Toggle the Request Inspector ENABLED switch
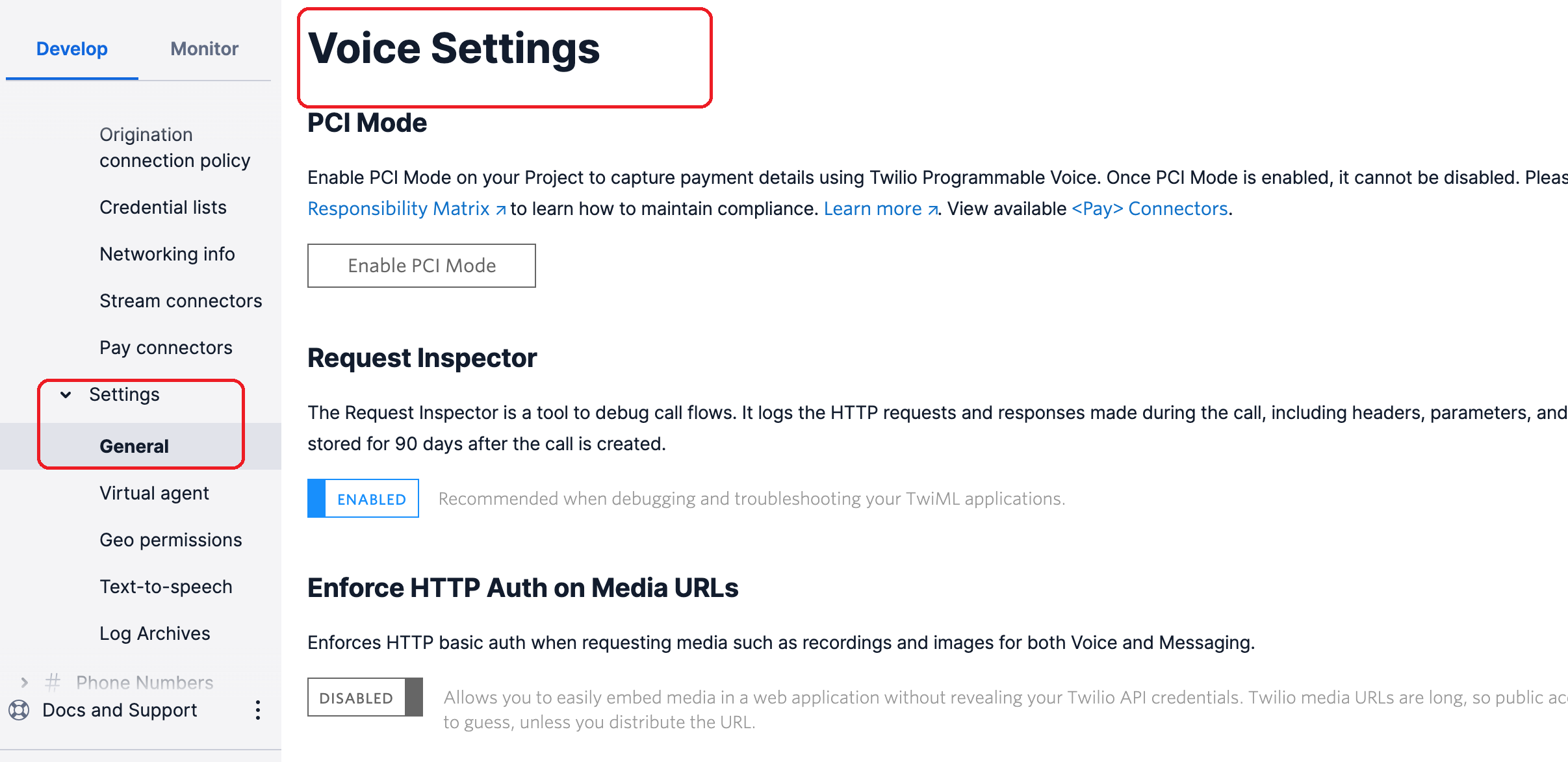 coord(363,498)
